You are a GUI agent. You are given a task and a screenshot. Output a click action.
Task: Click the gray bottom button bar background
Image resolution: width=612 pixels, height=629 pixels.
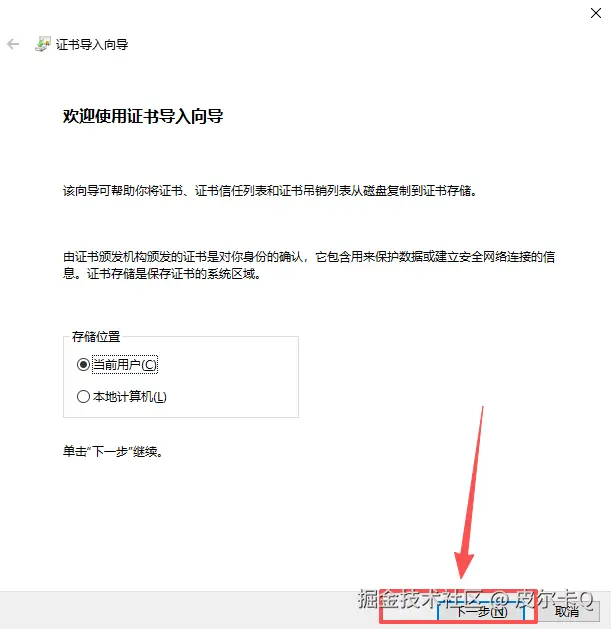(x=180, y=610)
